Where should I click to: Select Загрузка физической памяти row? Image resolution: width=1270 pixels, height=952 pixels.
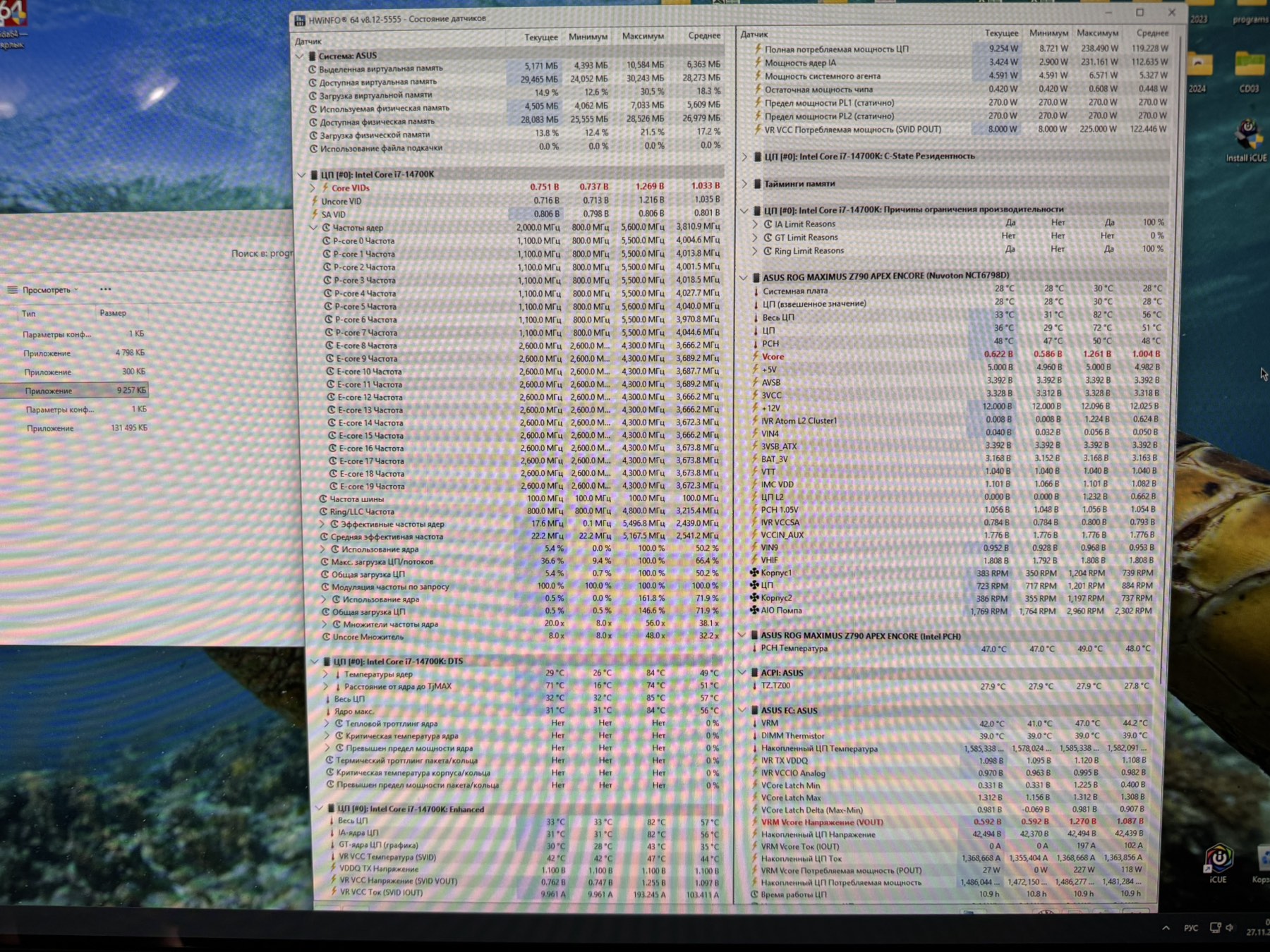click(515, 134)
